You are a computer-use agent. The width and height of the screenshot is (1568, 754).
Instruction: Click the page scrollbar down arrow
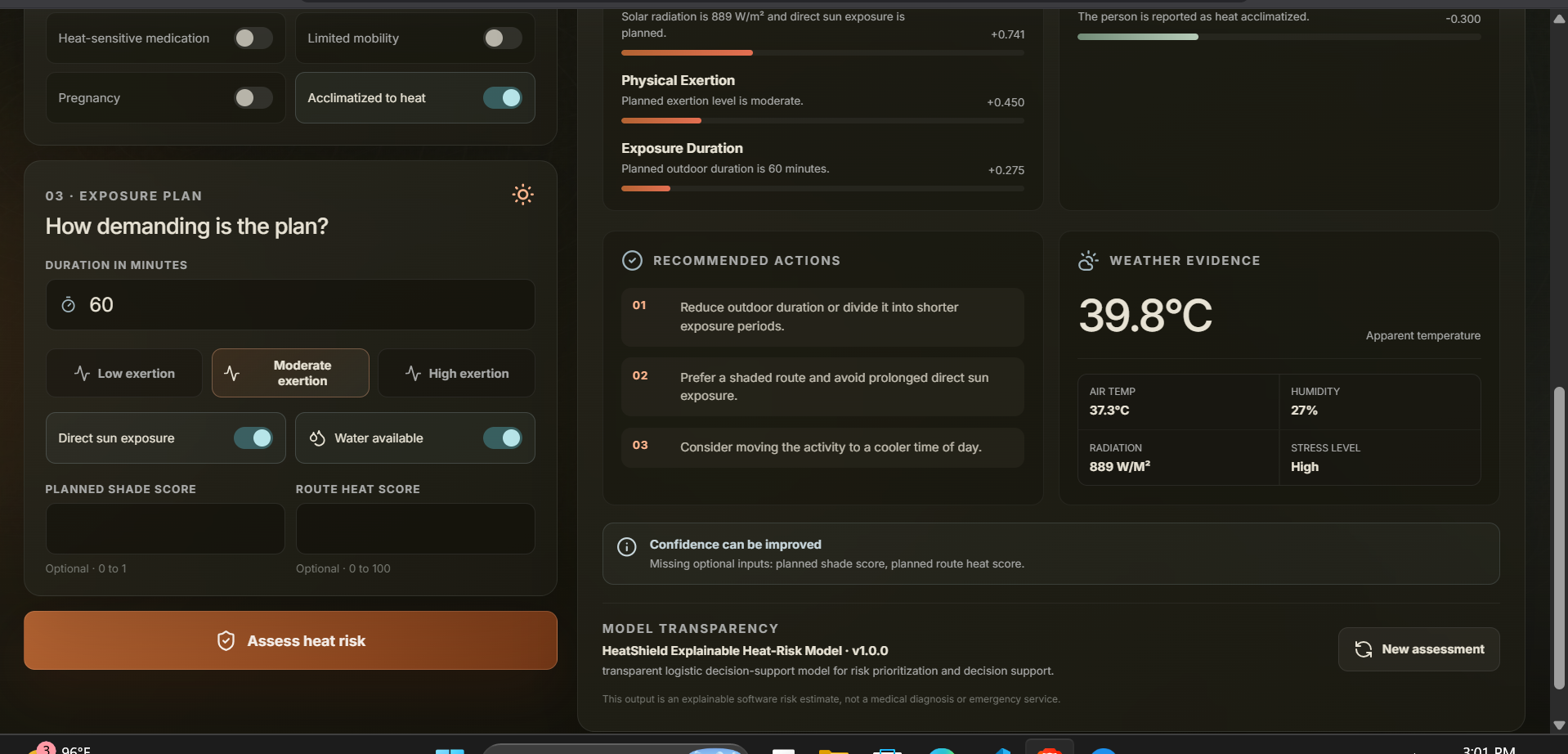pyautogui.click(x=1559, y=725)
